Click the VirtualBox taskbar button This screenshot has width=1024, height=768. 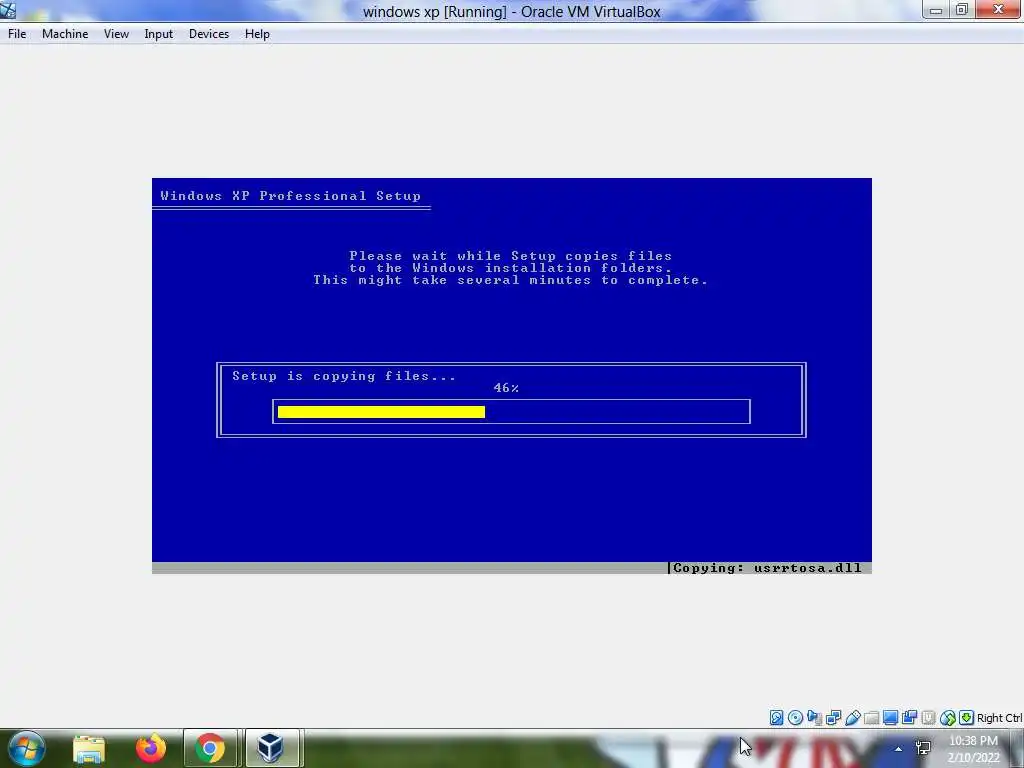270,748
